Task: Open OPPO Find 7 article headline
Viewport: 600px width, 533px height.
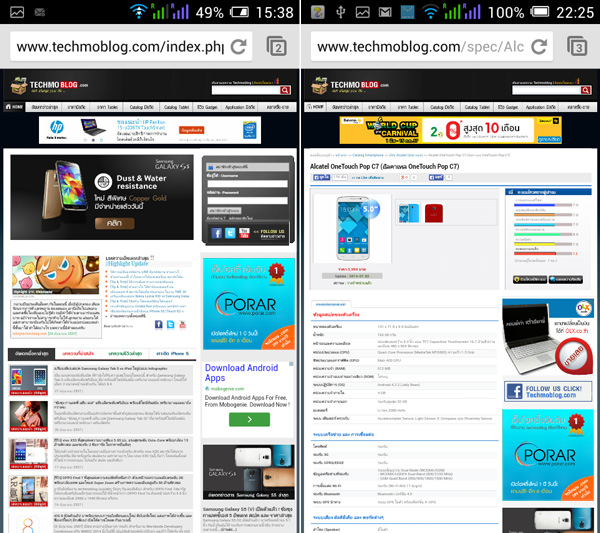Action: (x=119, y=479)
